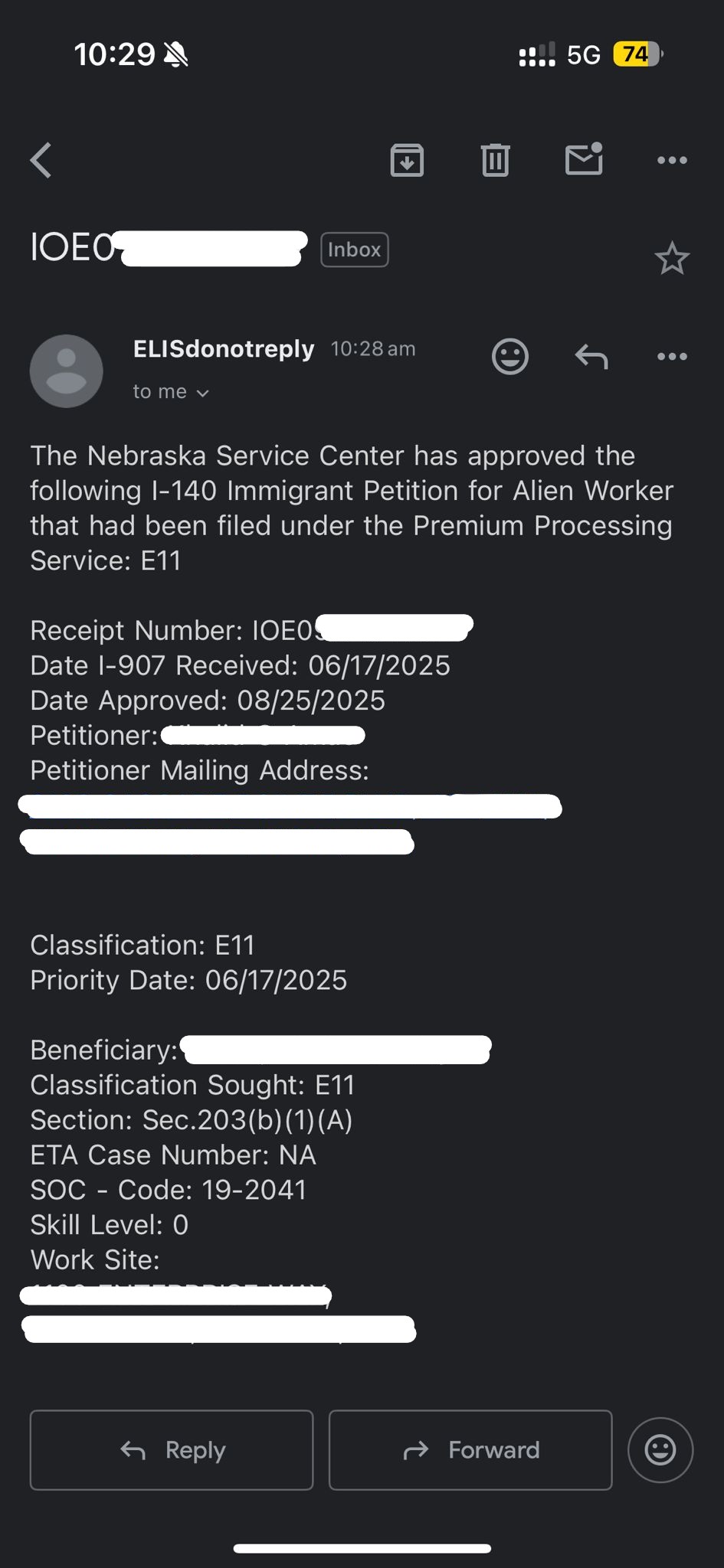Mark the email as unread
This screenshot has width=724, height=1568.
tap(583, 160)
